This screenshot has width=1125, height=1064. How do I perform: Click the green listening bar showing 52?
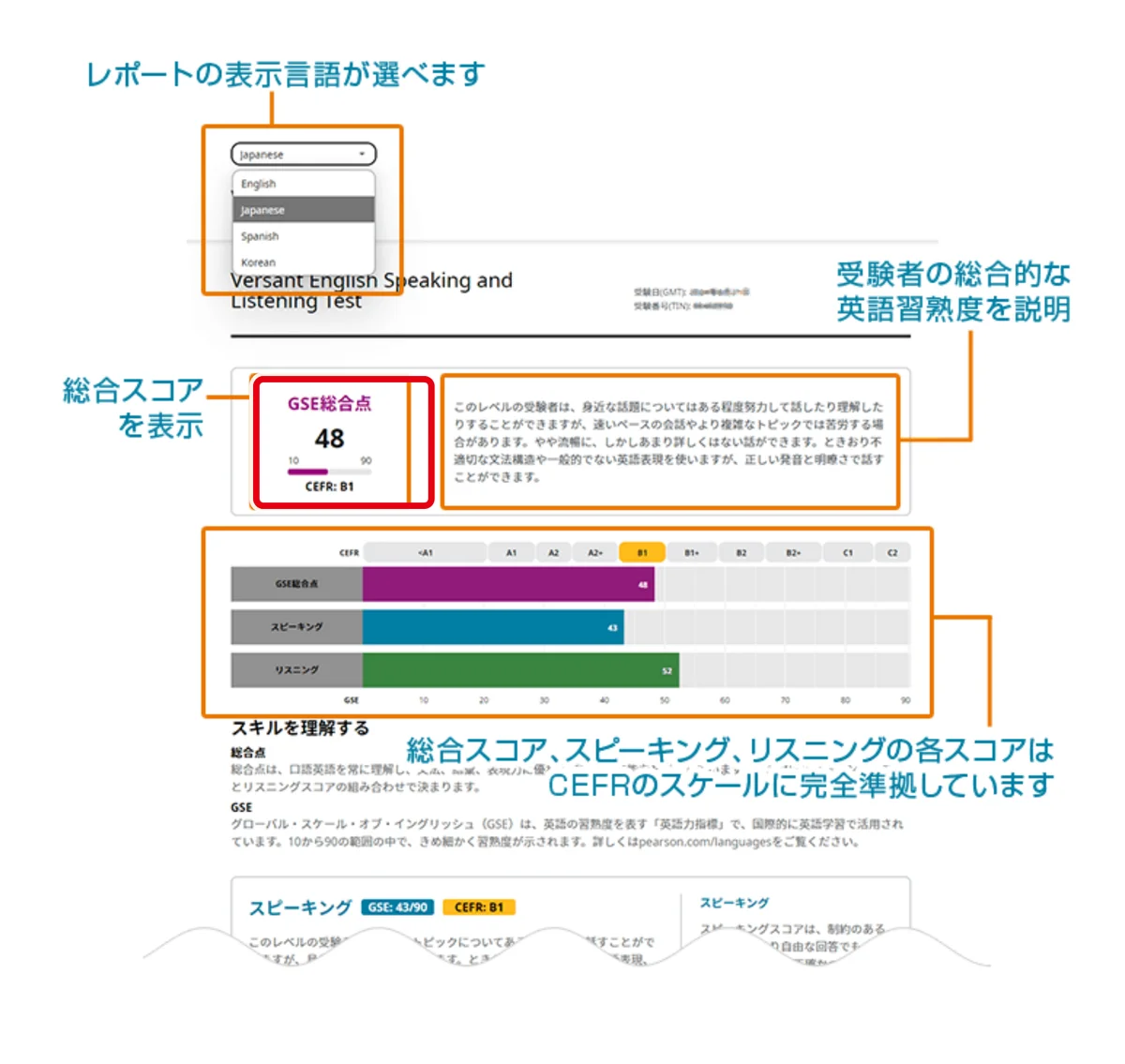(x=520, y=670)
